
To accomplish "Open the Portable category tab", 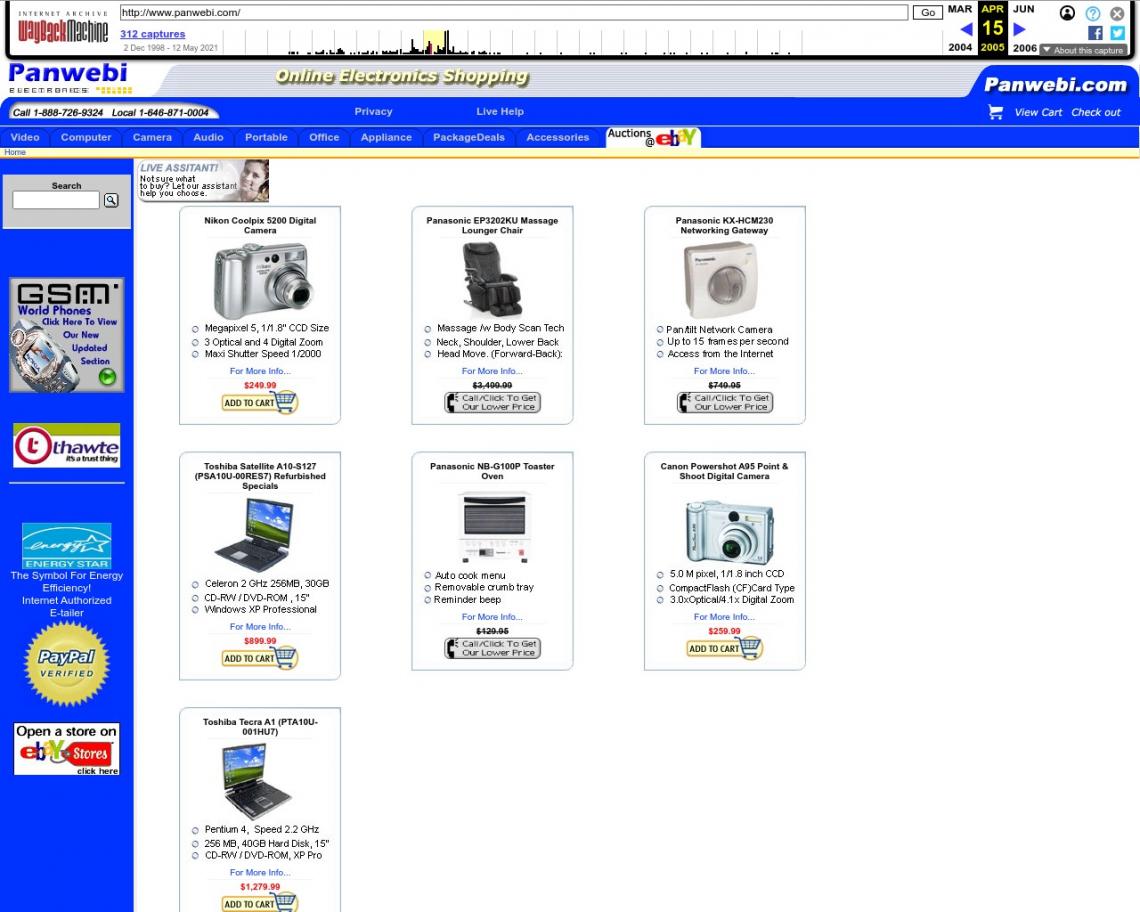I will pyautogui.click(x=266, y=137).
